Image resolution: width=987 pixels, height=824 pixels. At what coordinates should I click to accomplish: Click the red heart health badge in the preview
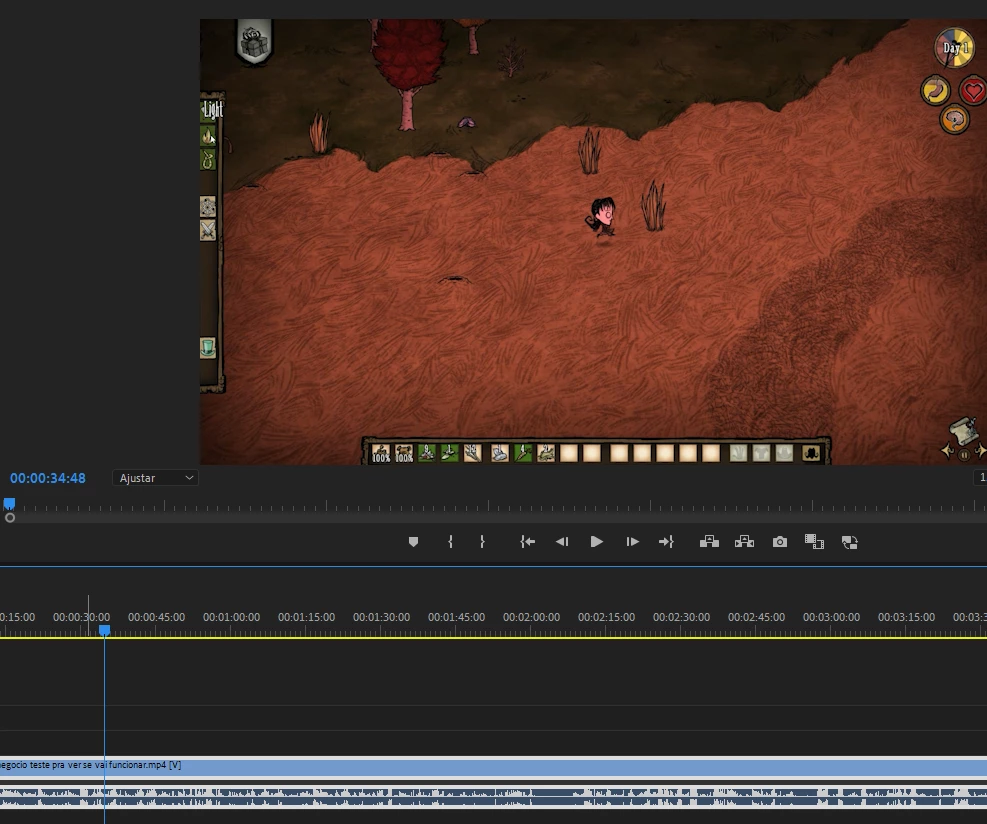(x=973, y=91)
